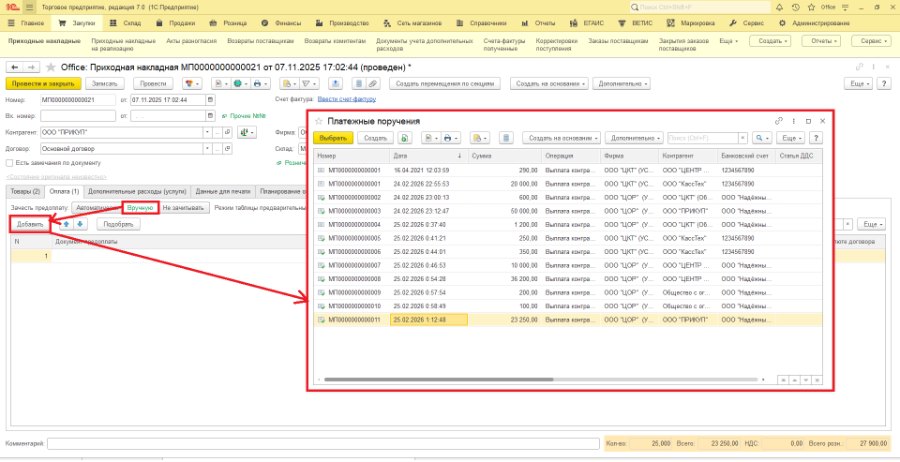Open the Продажи section
Viewport: 900px width, 462px height.
(175, 24)
